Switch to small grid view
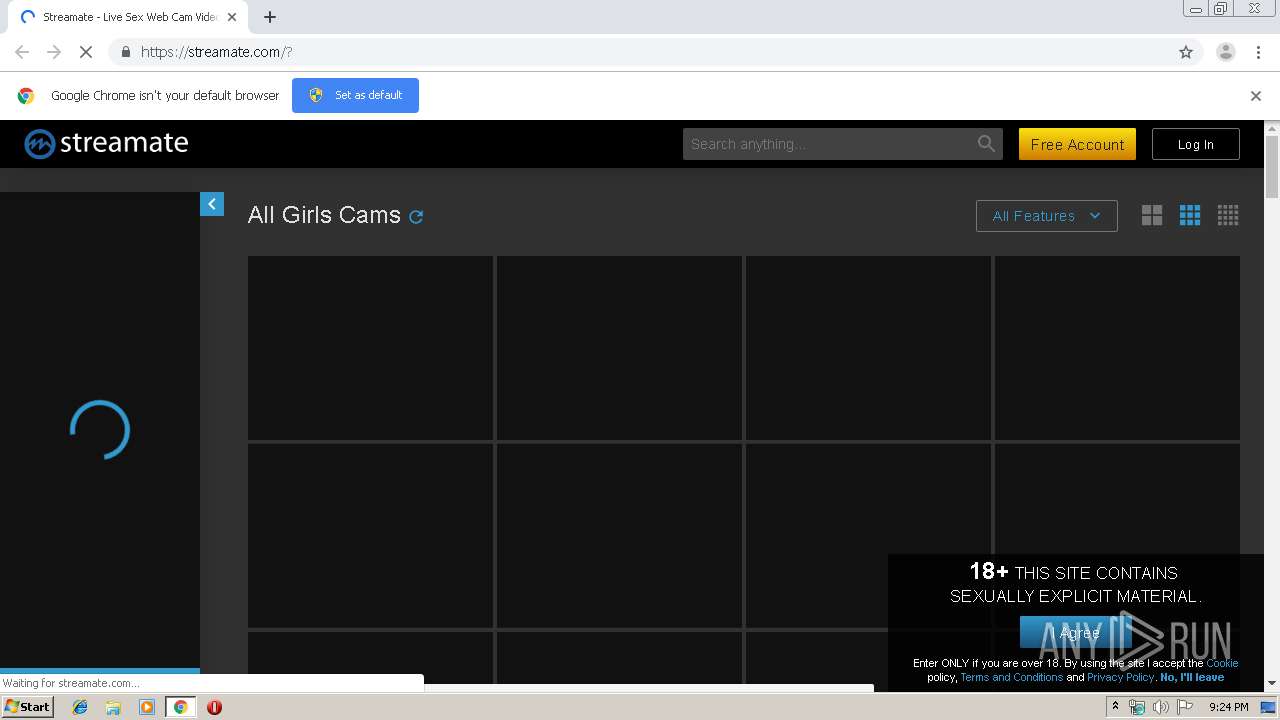 click(1228, 215)
